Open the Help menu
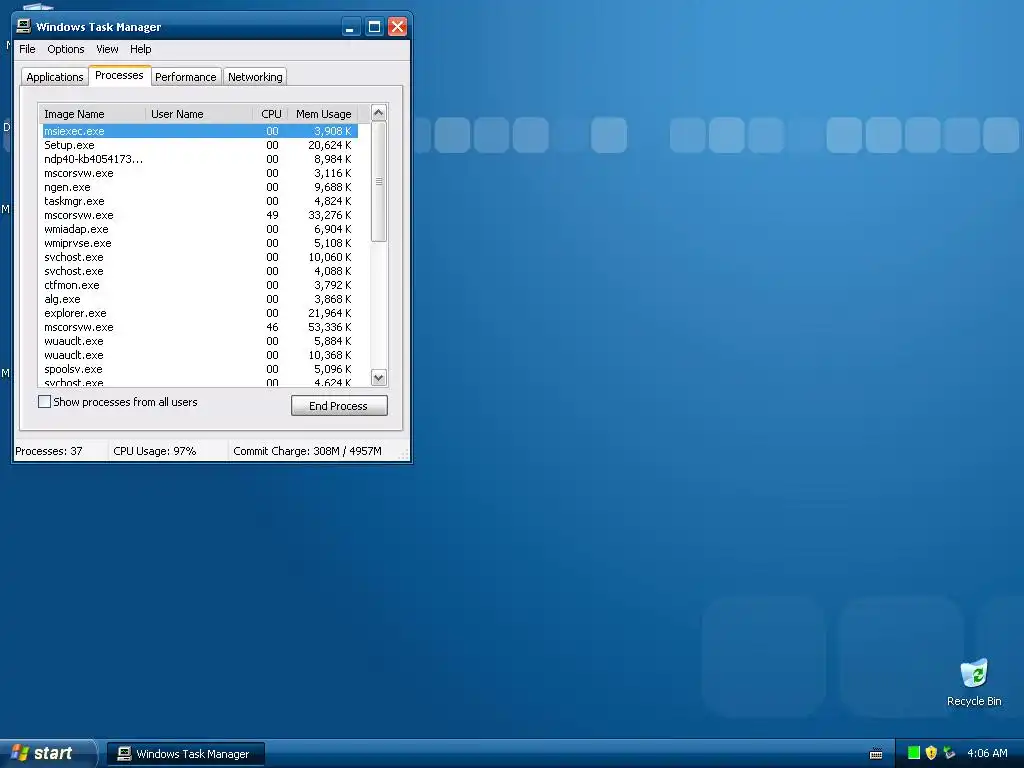The width and height of the screenshot is (1024, 768). [x=140, y=49]
